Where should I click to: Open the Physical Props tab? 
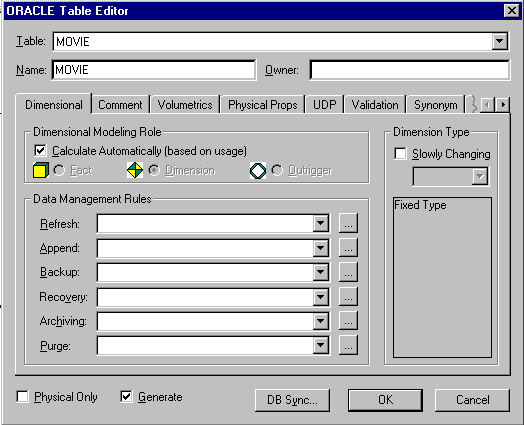pyautogui.click(x=262, y=105)
